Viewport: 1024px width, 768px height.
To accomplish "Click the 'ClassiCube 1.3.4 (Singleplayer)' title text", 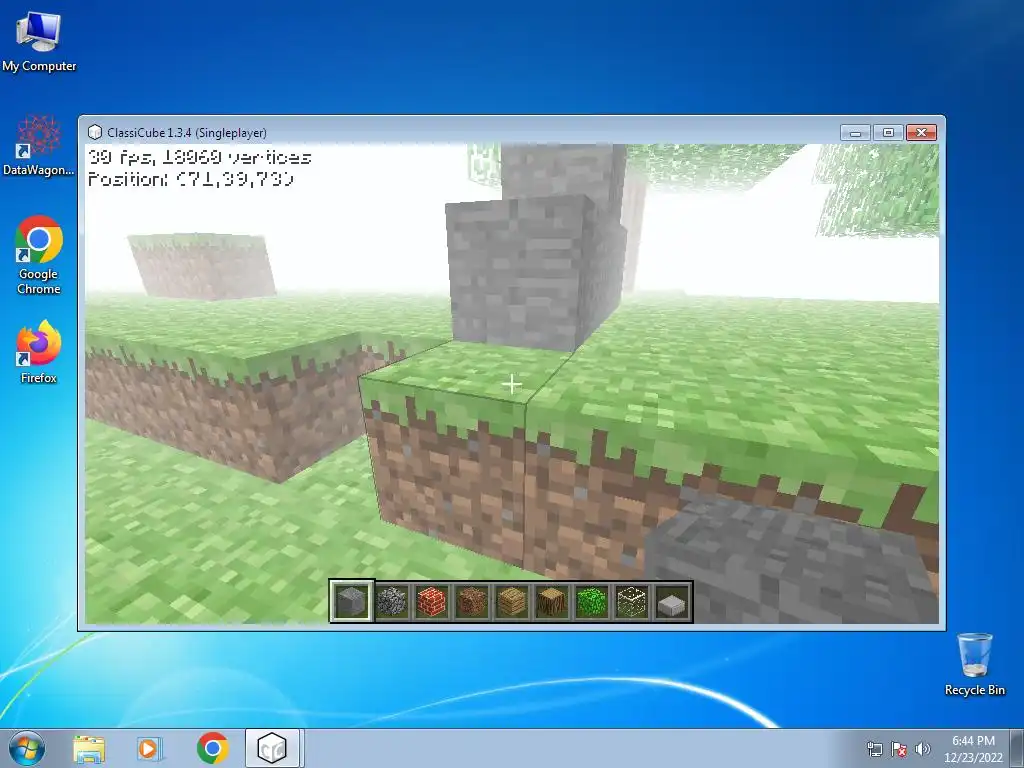I will pyautogui.click(x=187, y=133).
